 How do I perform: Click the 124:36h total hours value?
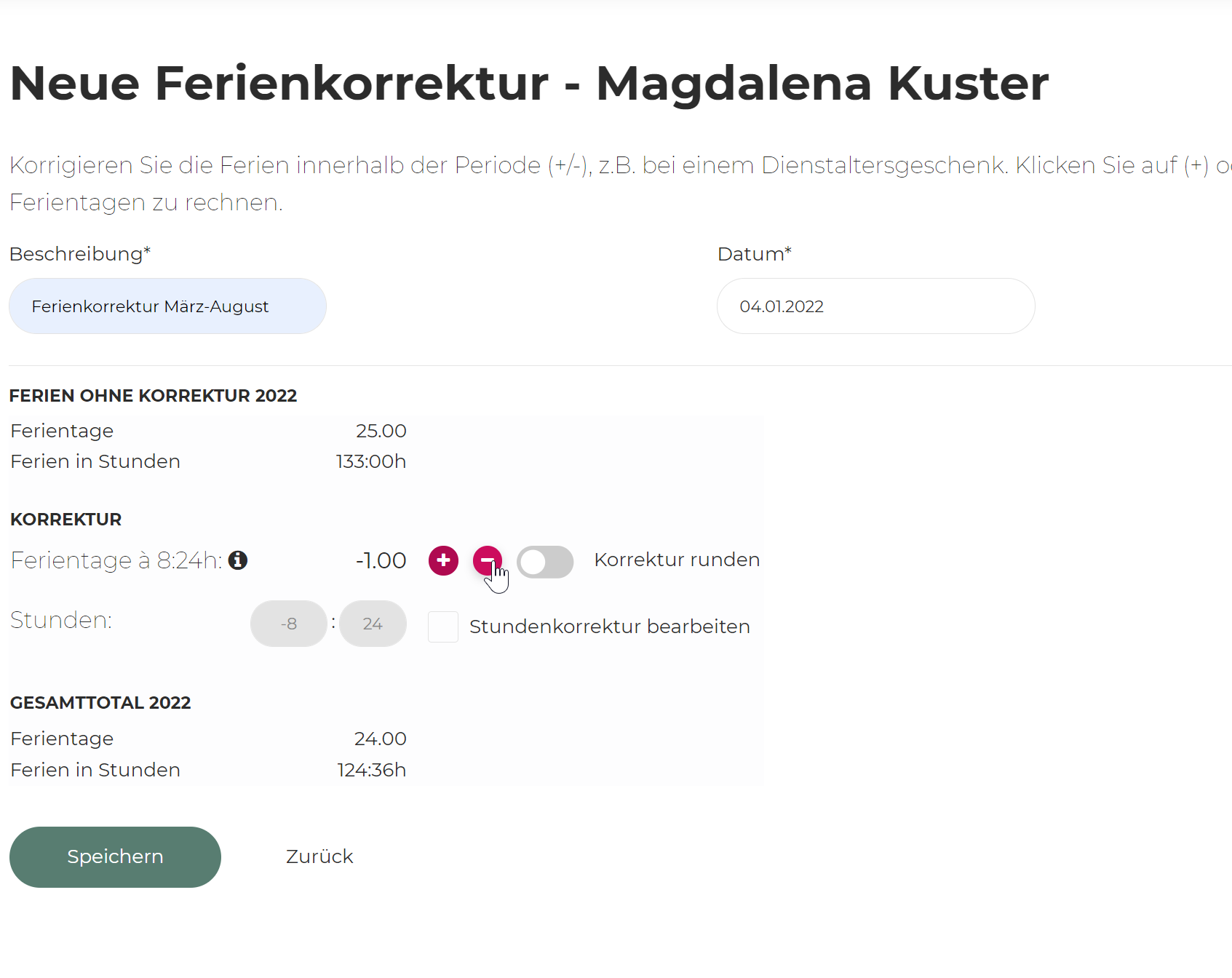point(371,770)
